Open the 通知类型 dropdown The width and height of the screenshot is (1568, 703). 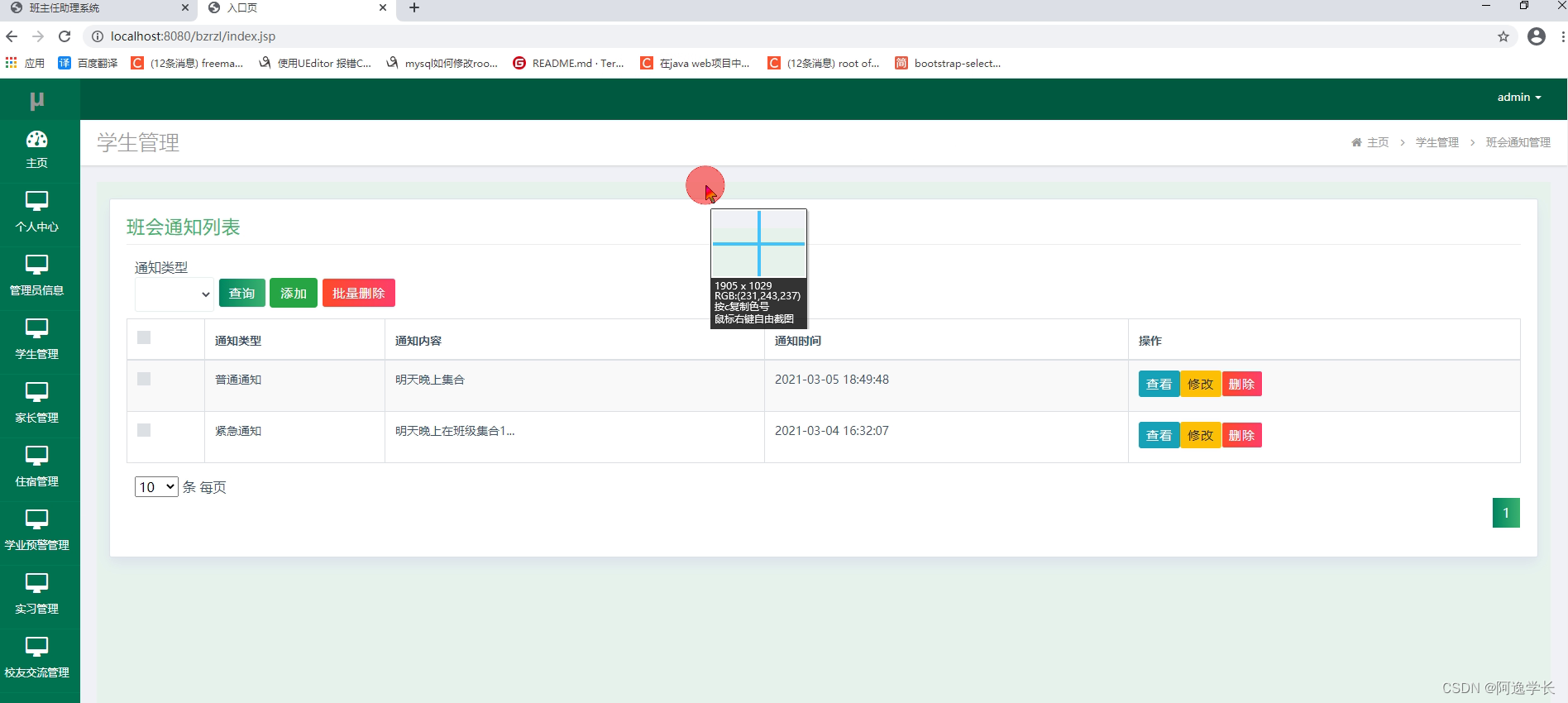[174, 294]
